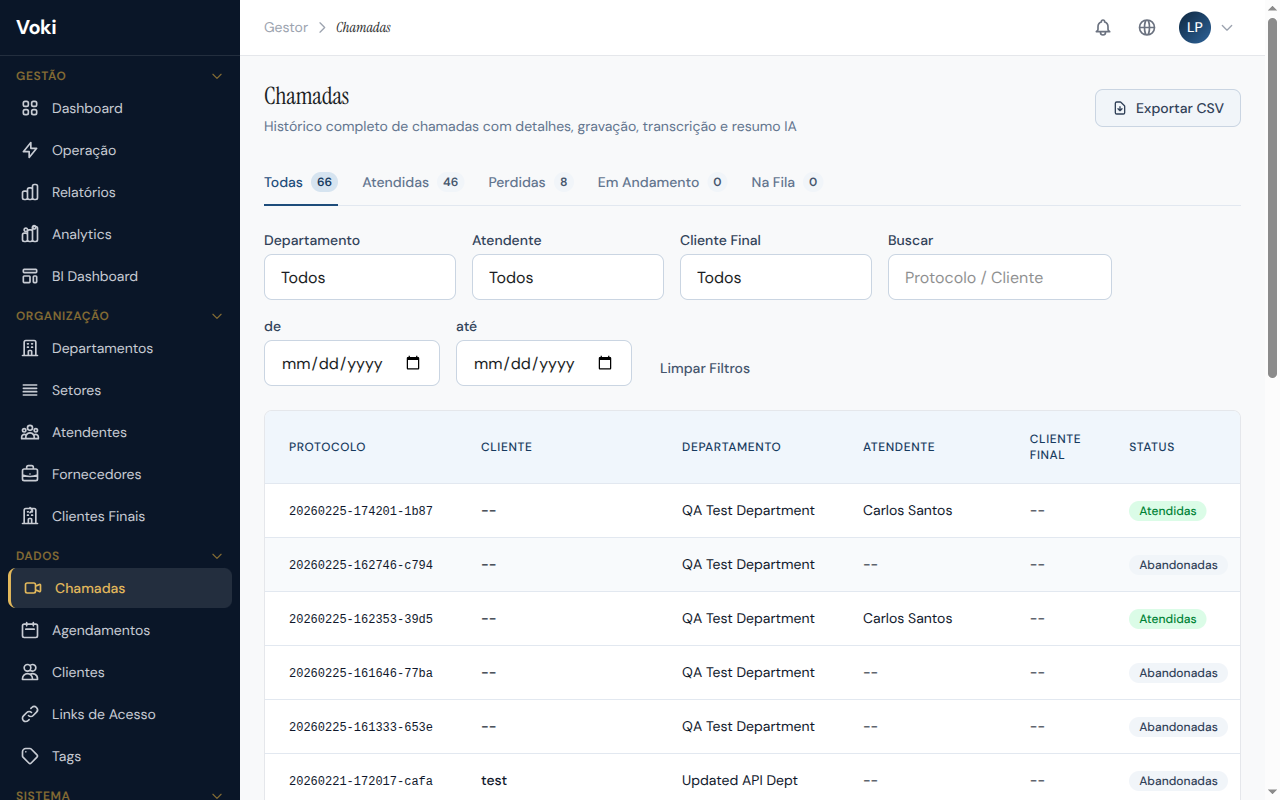This screenshot has width=1280, height=800.
Task: Open the Atendente filter dropdown
Action: pos(568,277)
